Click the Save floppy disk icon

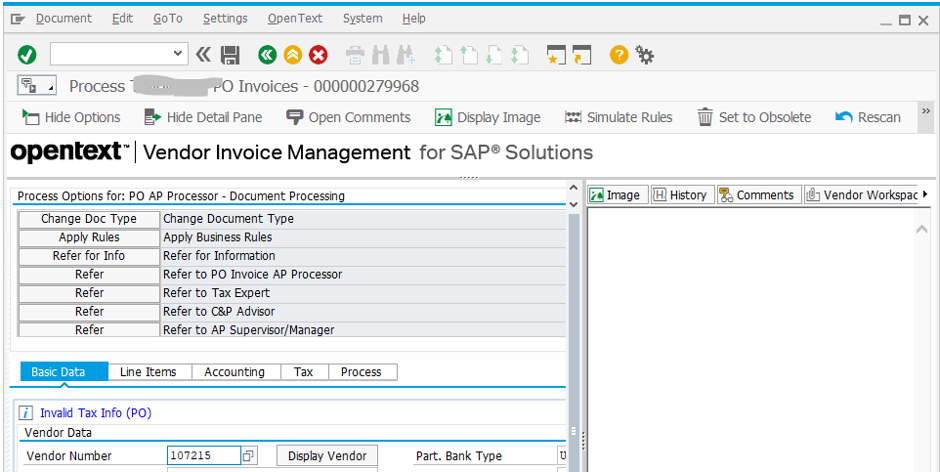(x=230, y=54)
